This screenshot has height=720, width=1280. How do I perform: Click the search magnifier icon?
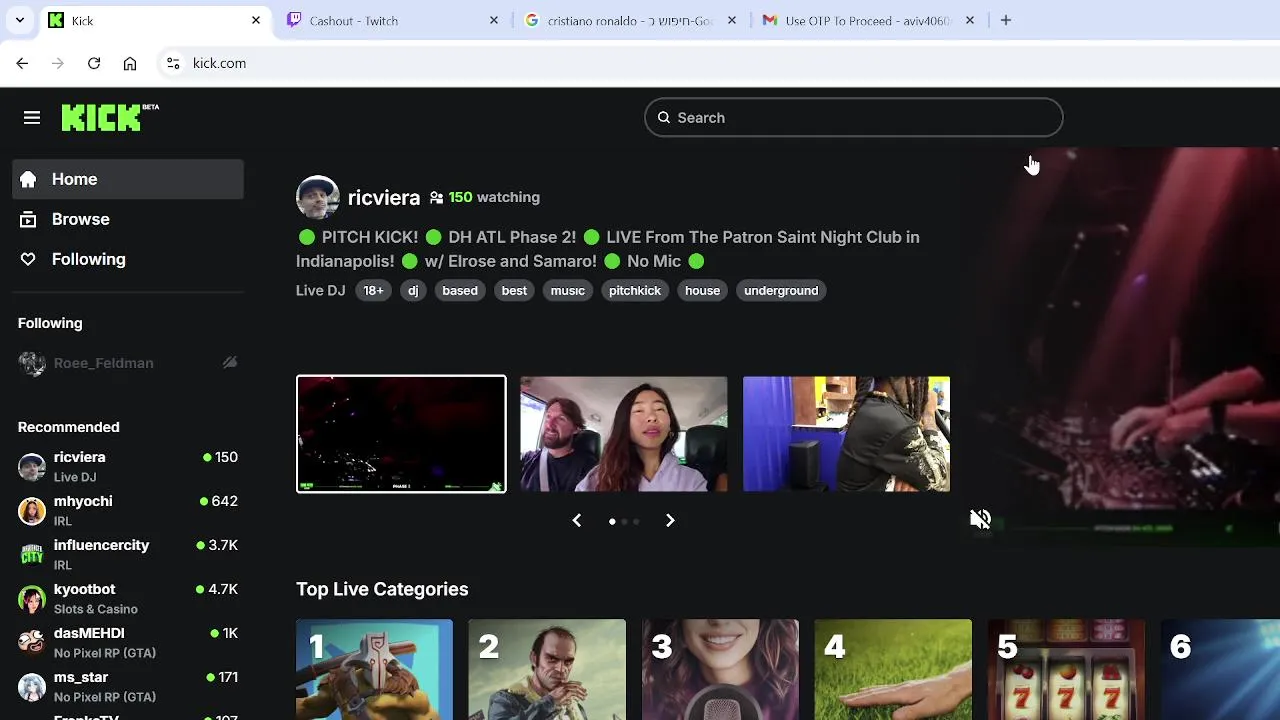pos(663,118)
